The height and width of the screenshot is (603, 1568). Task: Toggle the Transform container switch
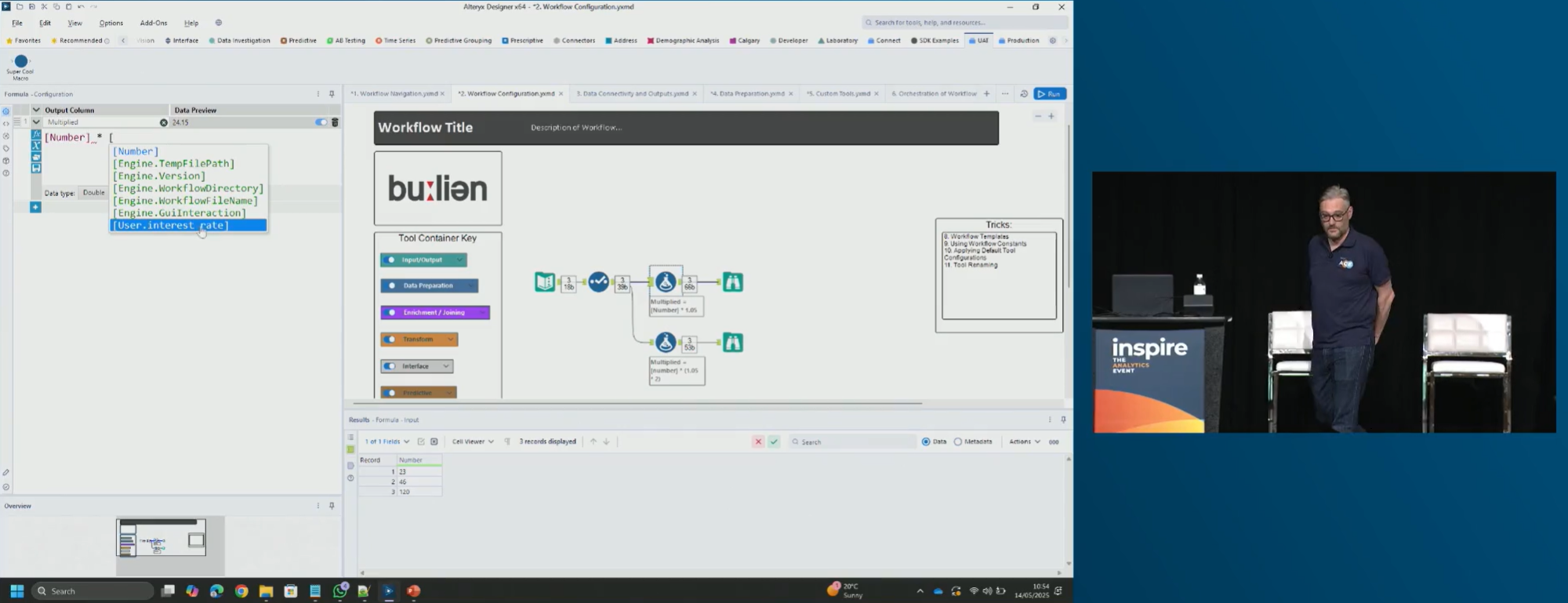390,340
